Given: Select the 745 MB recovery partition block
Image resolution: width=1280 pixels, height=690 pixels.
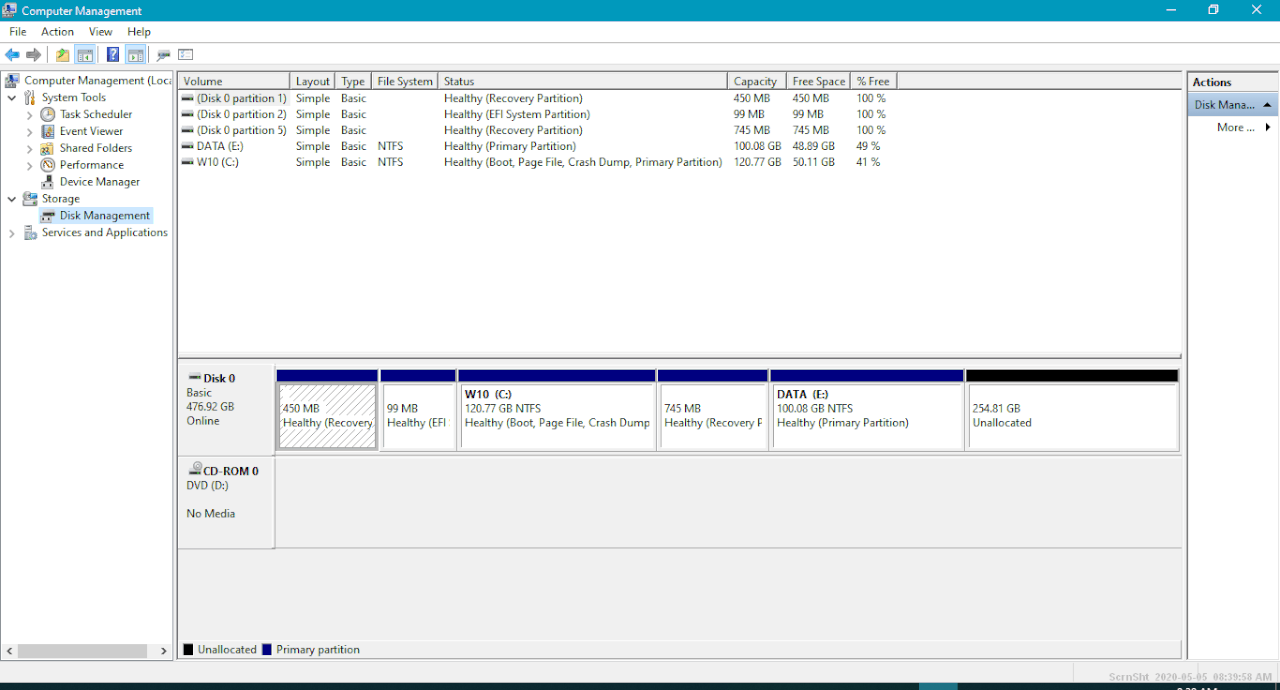Looking at the screenshot, I should (713, 410).
